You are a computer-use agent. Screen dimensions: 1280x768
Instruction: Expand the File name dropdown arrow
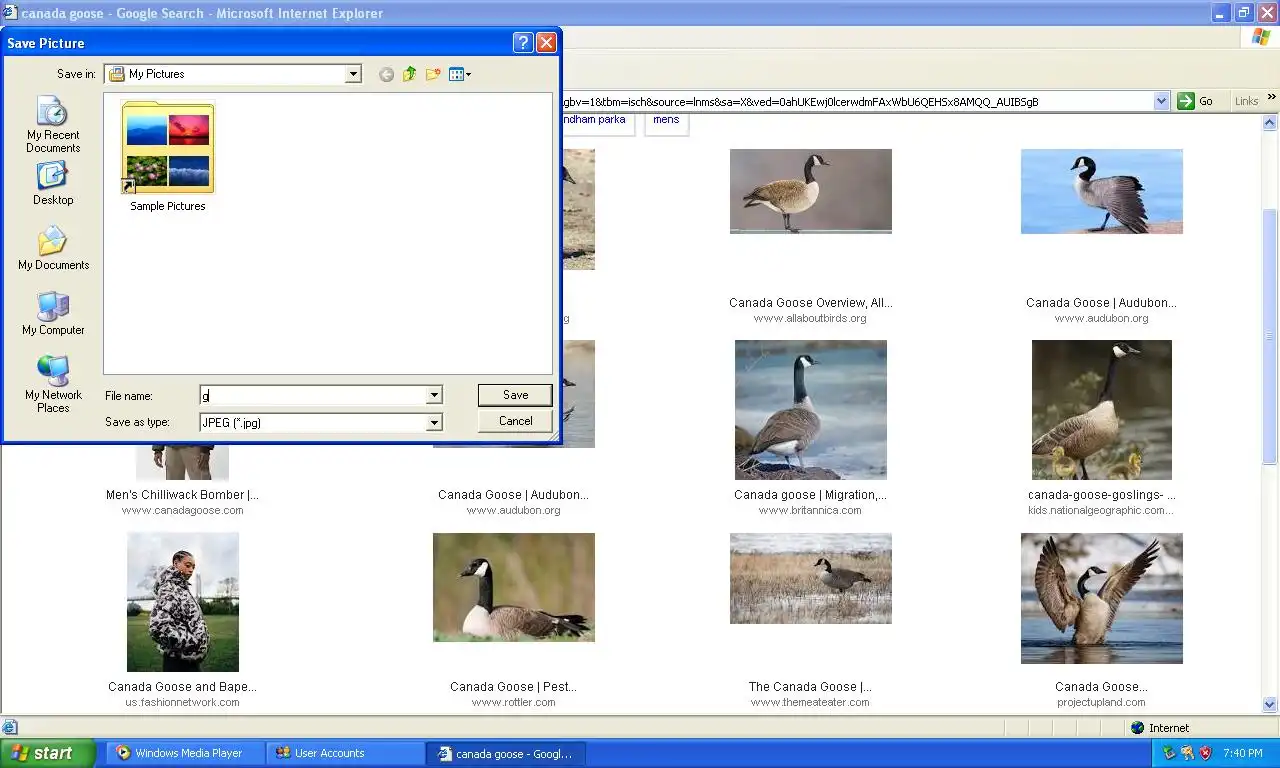434,396
